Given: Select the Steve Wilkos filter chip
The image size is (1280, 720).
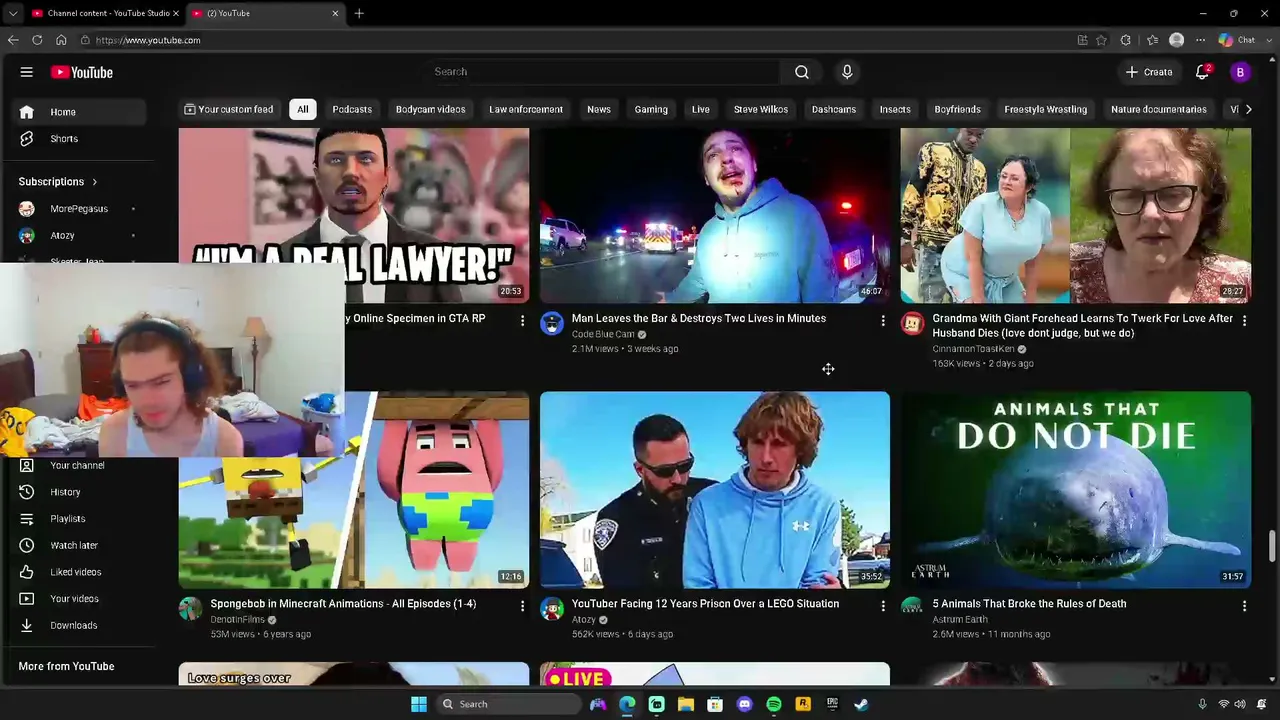Looking at the screenshot, I should (761, 109).
